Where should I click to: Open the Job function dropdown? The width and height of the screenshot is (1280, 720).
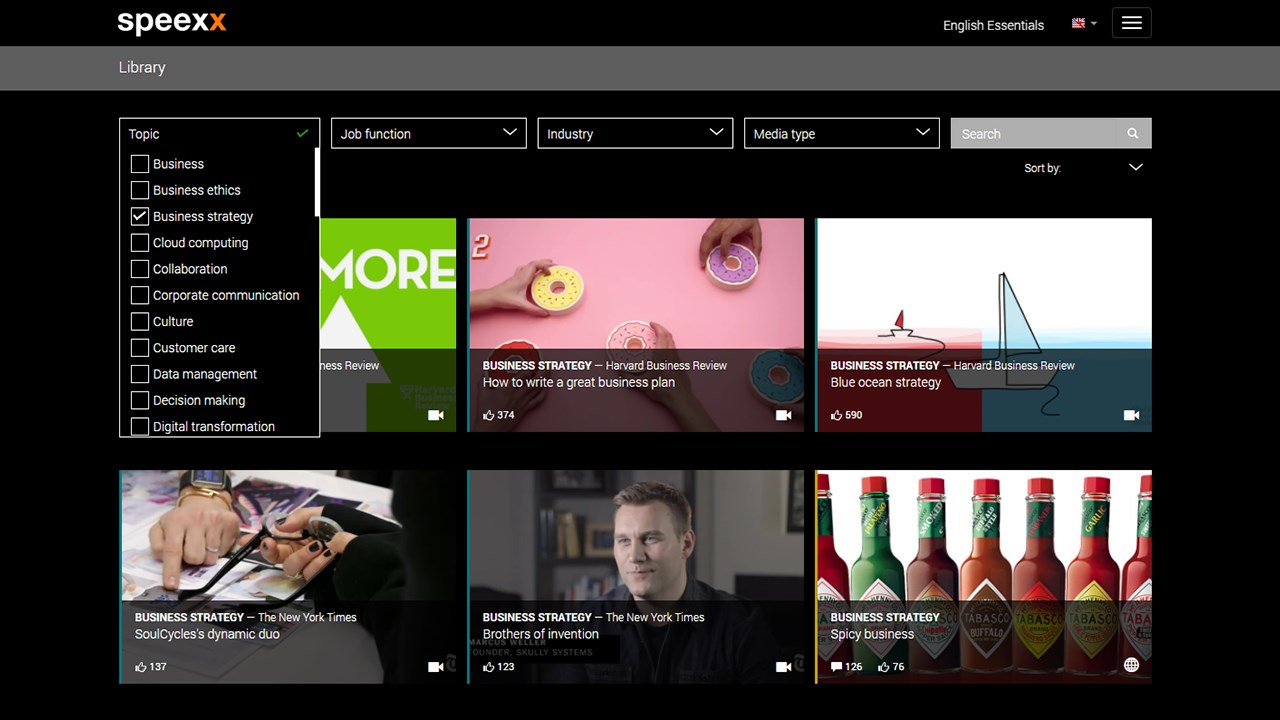[x=428, y=134]
